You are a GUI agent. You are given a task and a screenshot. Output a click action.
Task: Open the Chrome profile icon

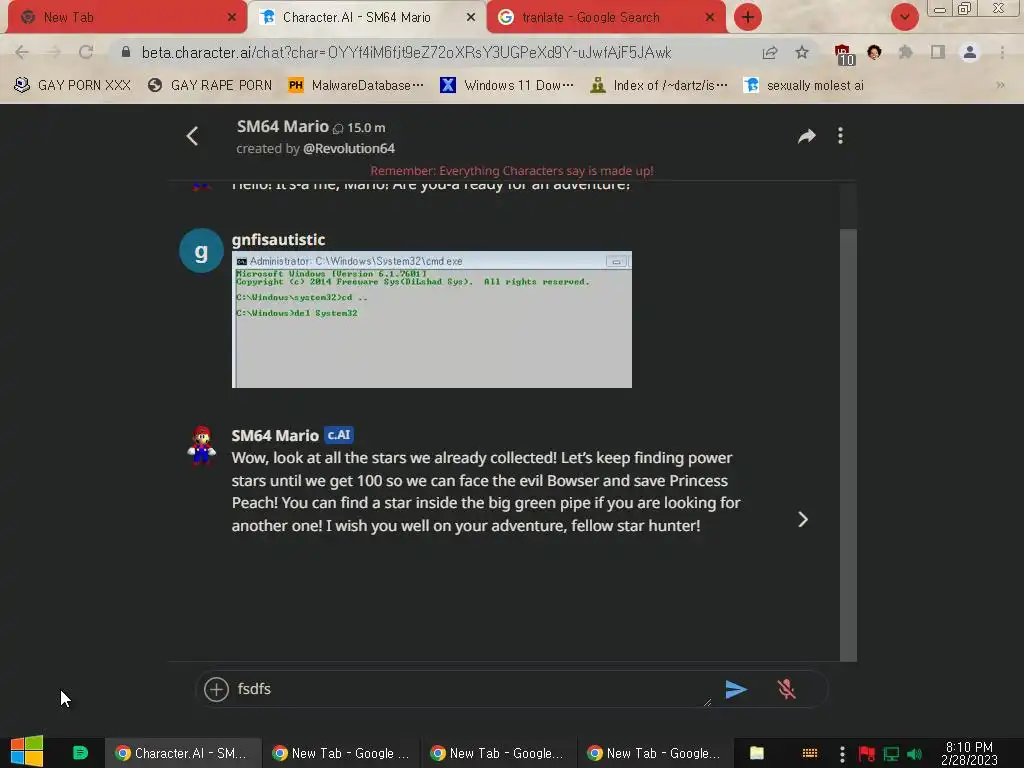coord(970,52)
